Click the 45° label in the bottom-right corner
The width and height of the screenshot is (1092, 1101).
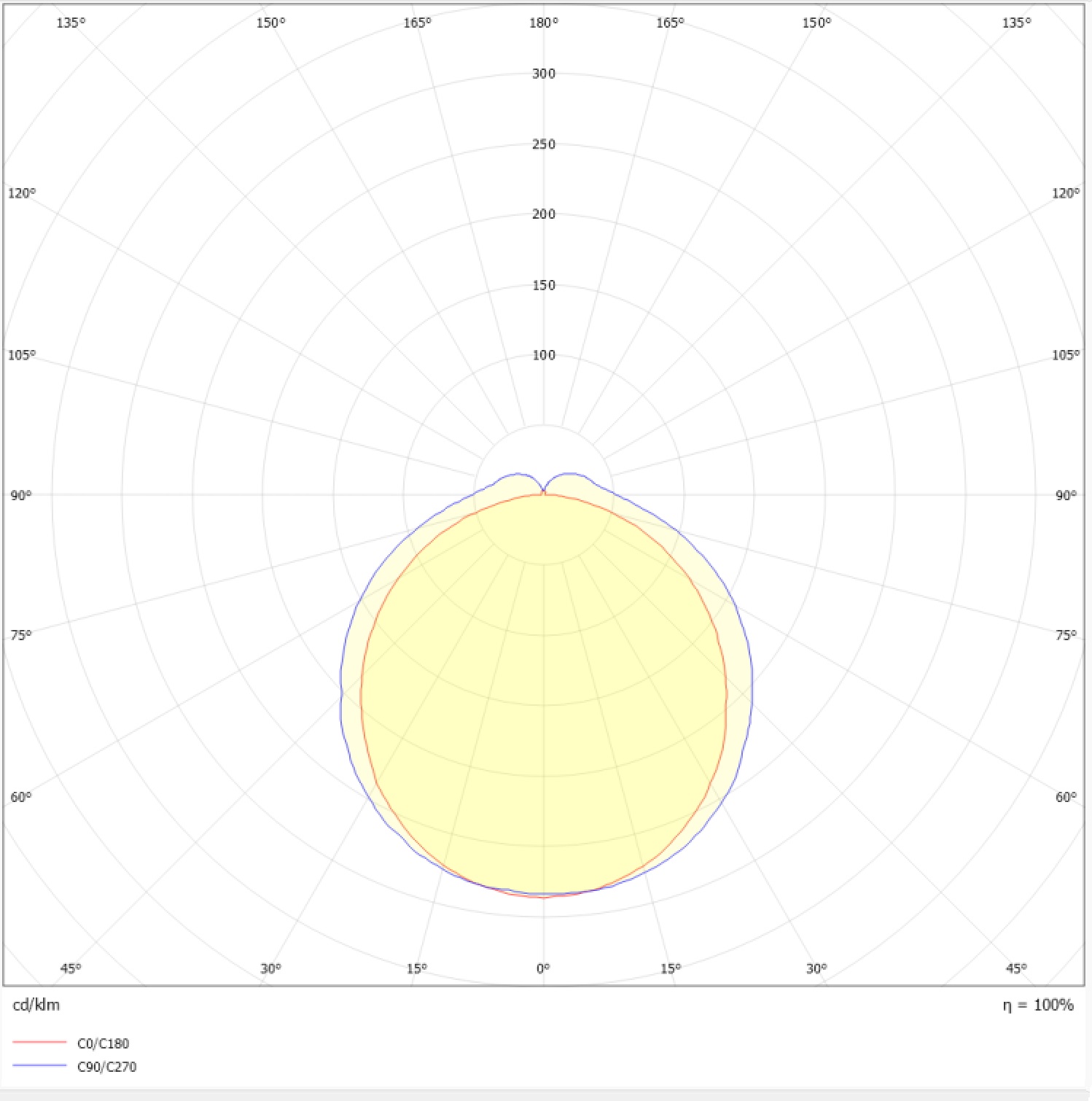(1016, 968)
